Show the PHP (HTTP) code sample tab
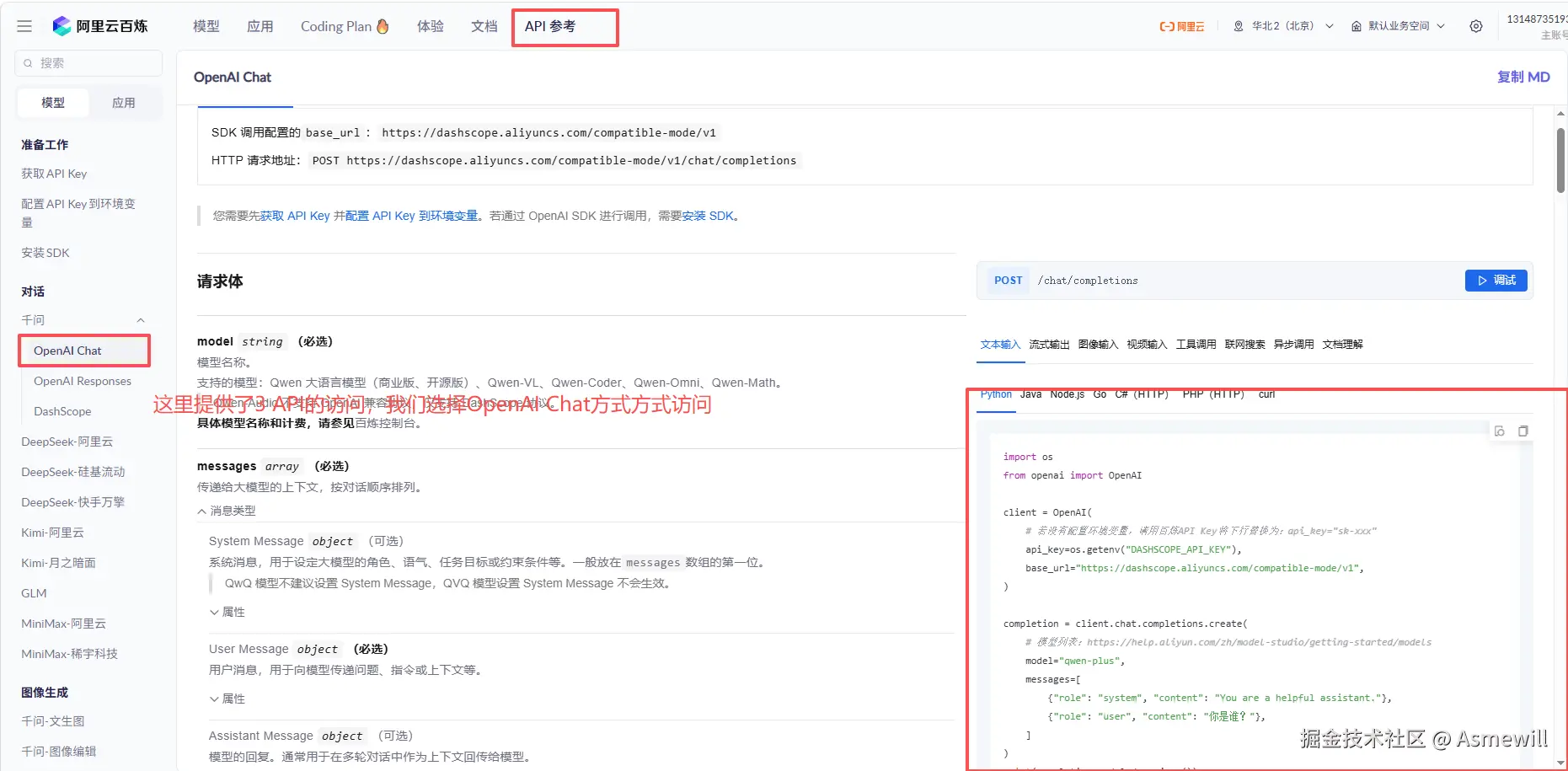This screenshot has height=771, width=1568. (1213, 394)
